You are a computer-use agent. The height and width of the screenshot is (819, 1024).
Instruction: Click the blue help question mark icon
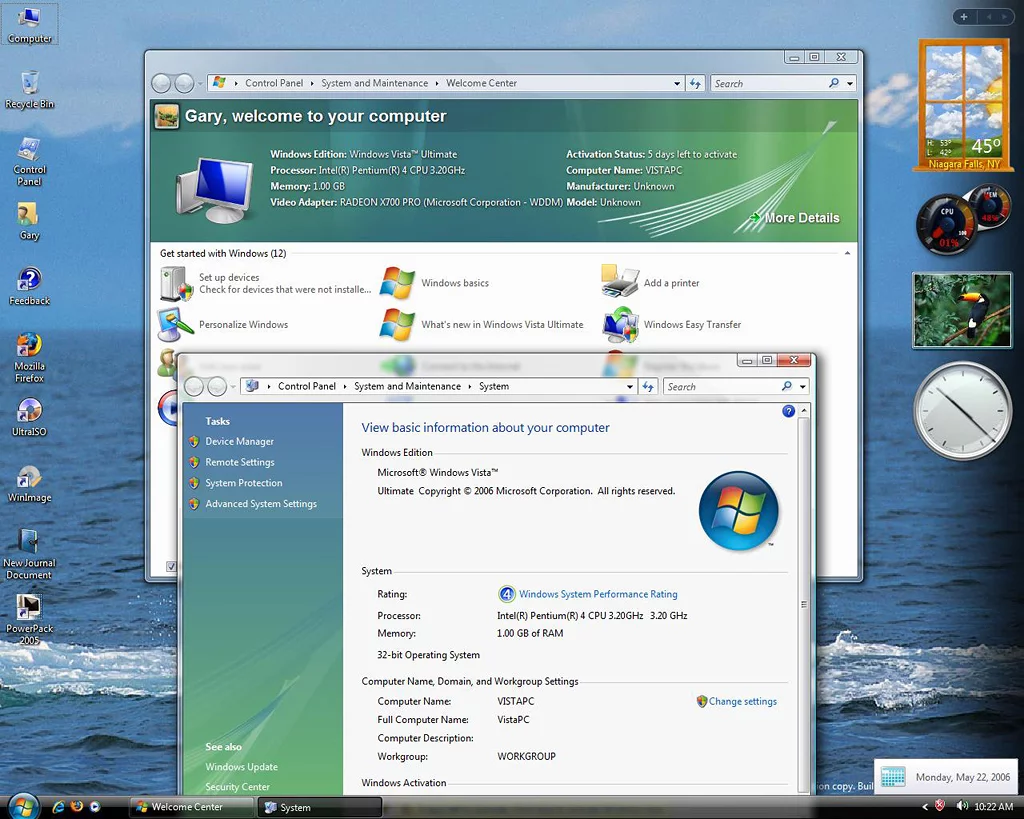tap(788, 411)
